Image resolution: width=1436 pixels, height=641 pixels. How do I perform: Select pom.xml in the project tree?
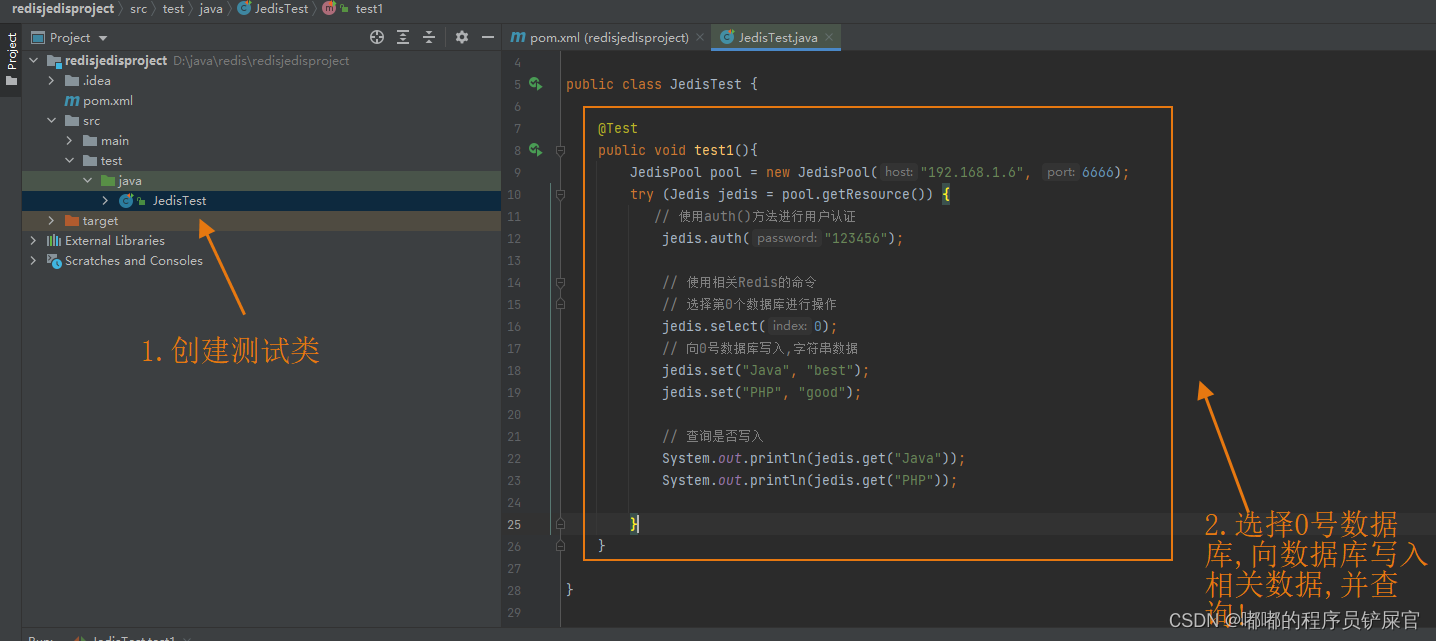coord(107,101)
